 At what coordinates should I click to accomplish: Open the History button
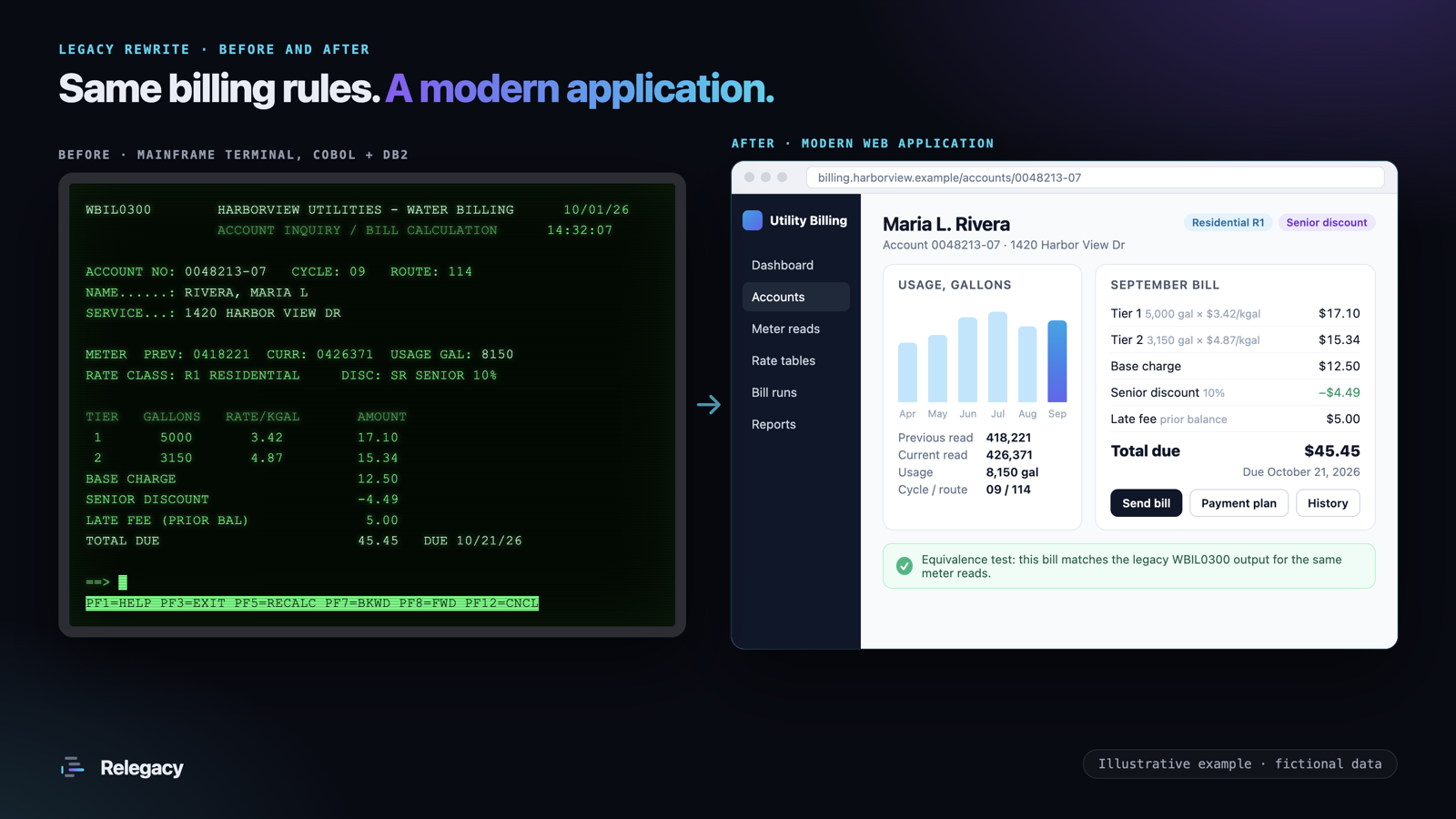tap(1328, 503)
